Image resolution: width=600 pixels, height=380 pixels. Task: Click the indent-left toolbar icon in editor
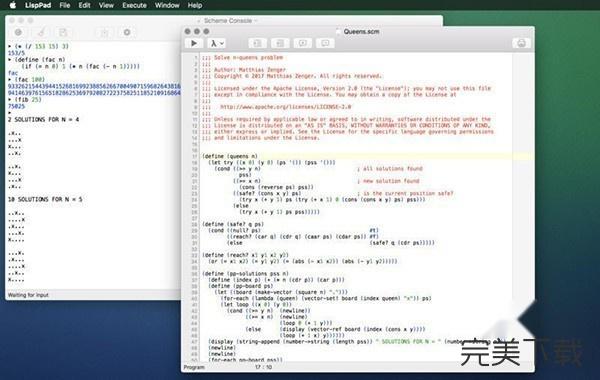[258, 43]
